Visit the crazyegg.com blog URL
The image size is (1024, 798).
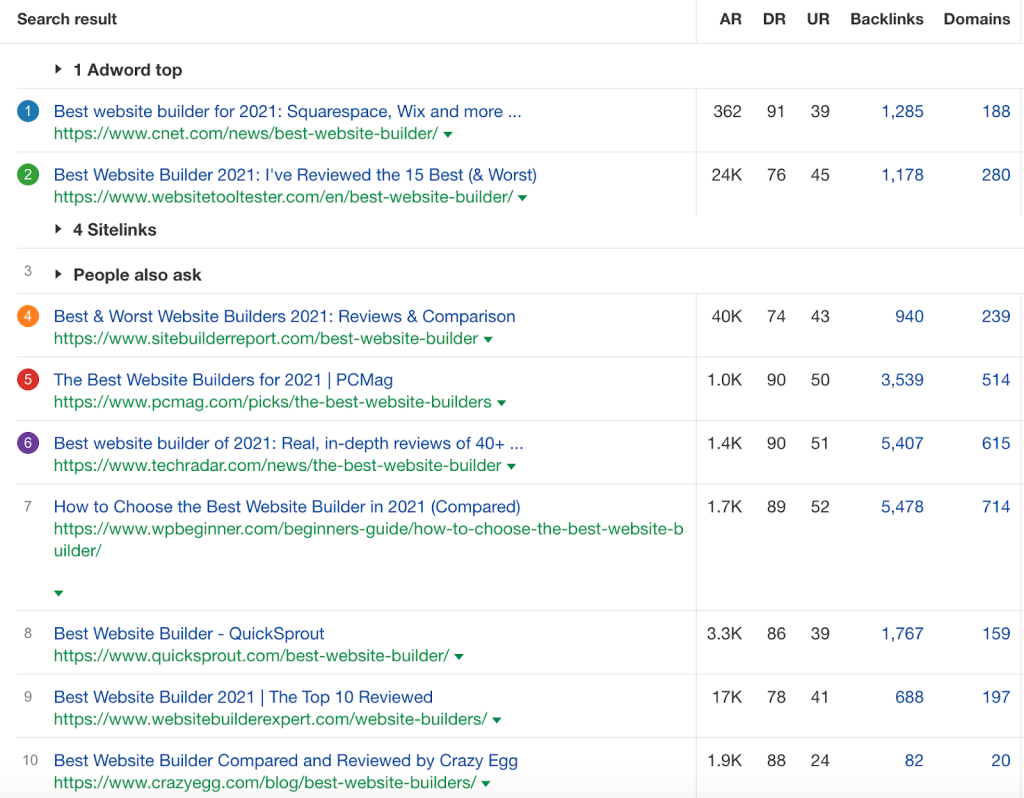(264, 782)
